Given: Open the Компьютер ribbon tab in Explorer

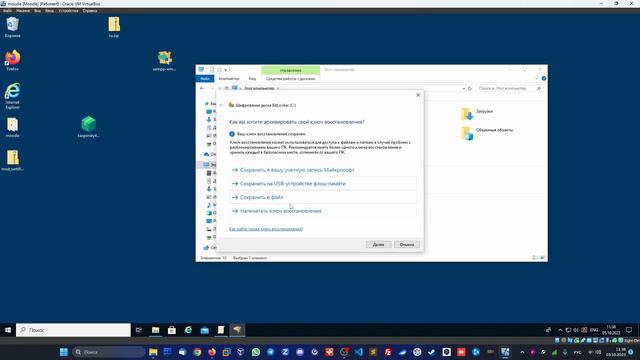Looking at the screenshot, I should pos(229,78).
